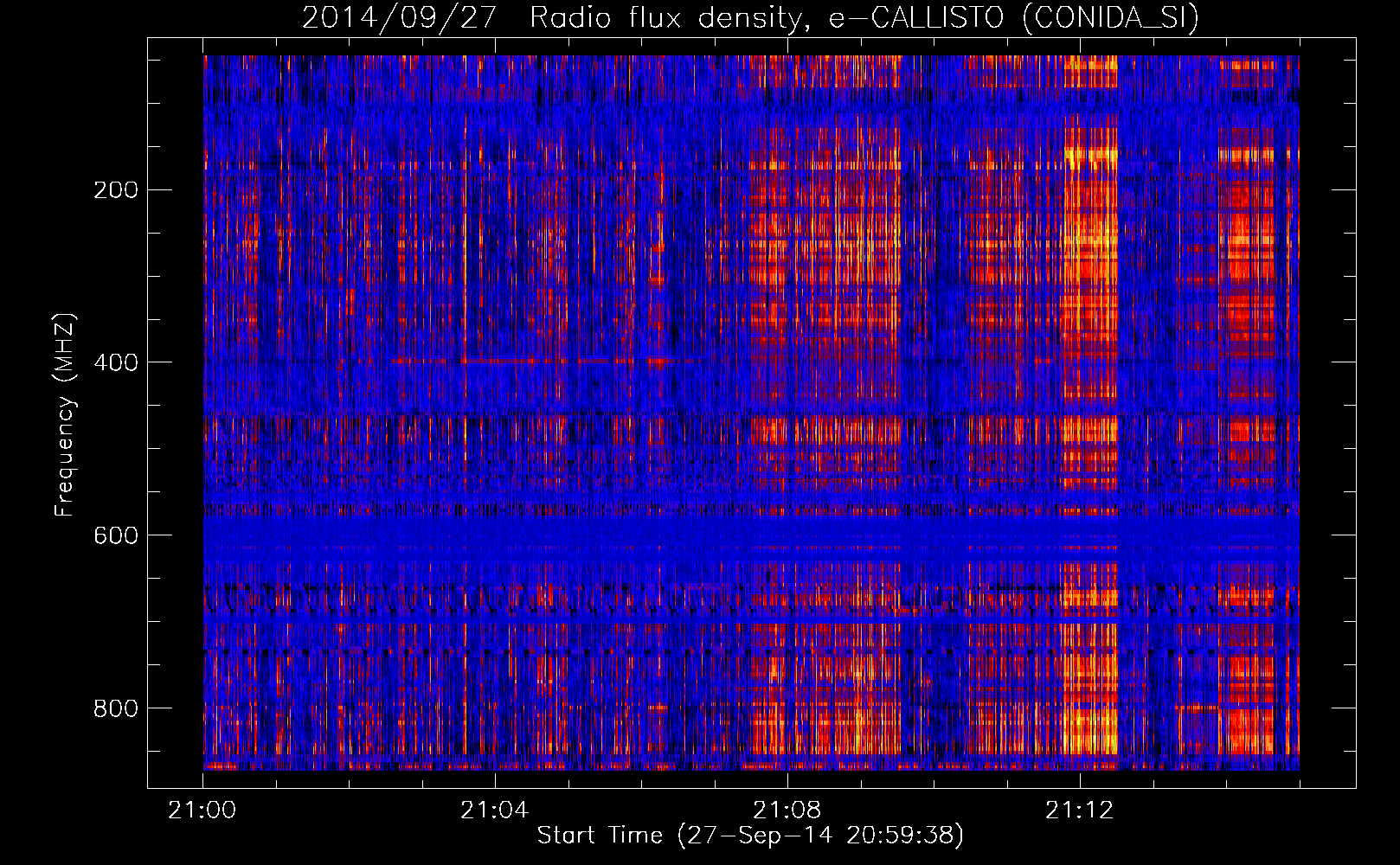Click the '21:00' time axis label
Image resolution: width=1400 pixels, height=865 pixels.
point(202,811)
